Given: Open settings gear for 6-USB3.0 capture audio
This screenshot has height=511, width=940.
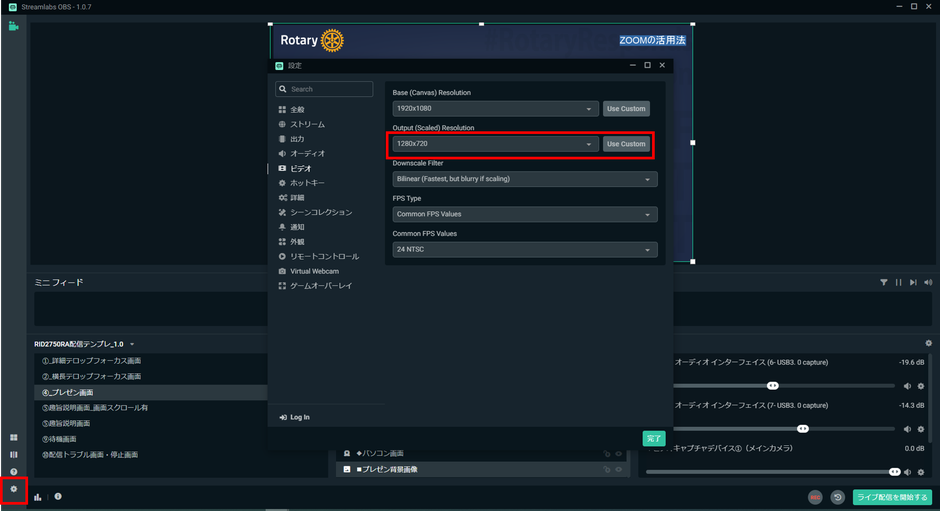Looking at the screenshot, I should click(921, 386).
